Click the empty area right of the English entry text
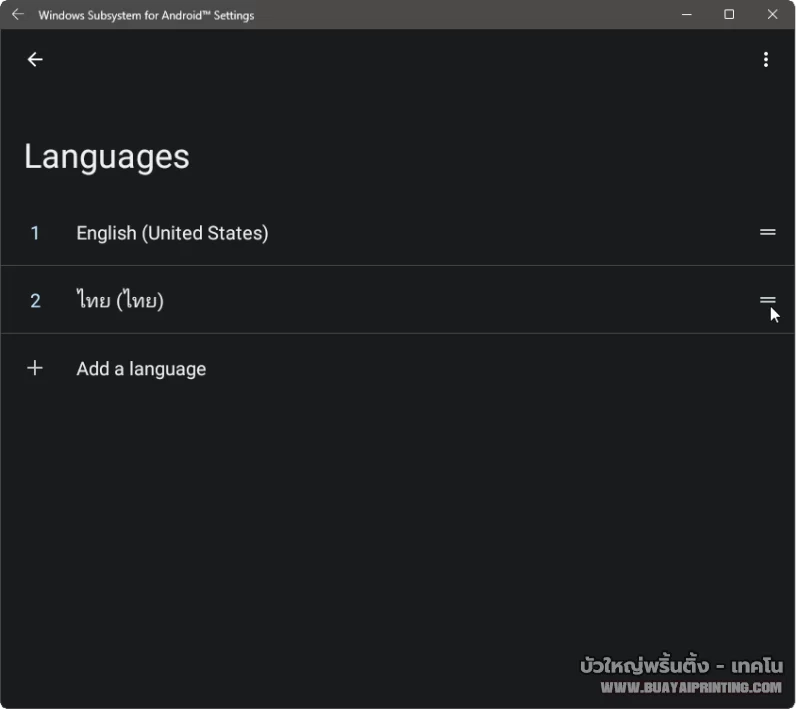800x709 pixels. [500, 233]
